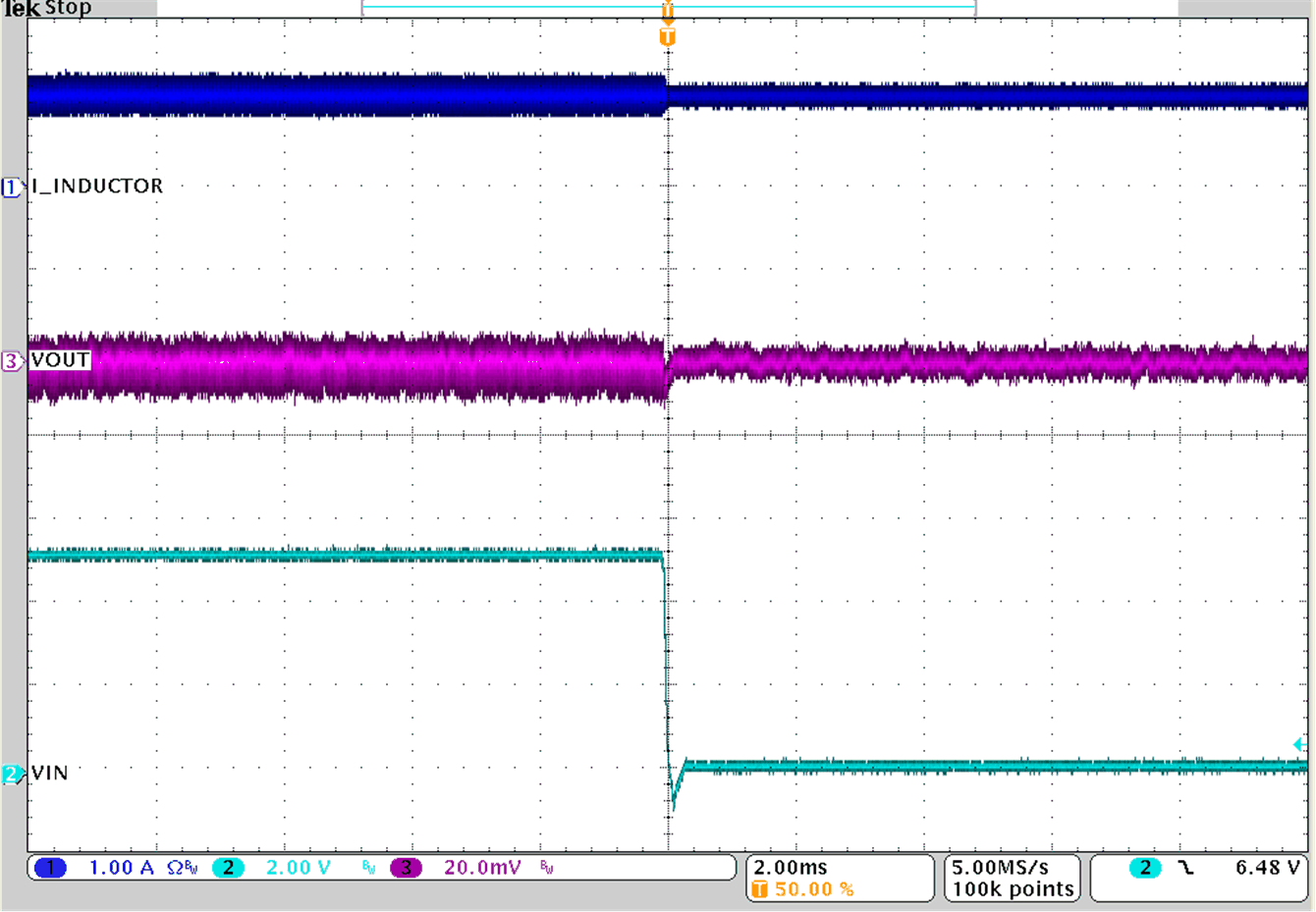
Task: Click the Channel 2 badge in trigger readout
Action: pos(1144,868)
